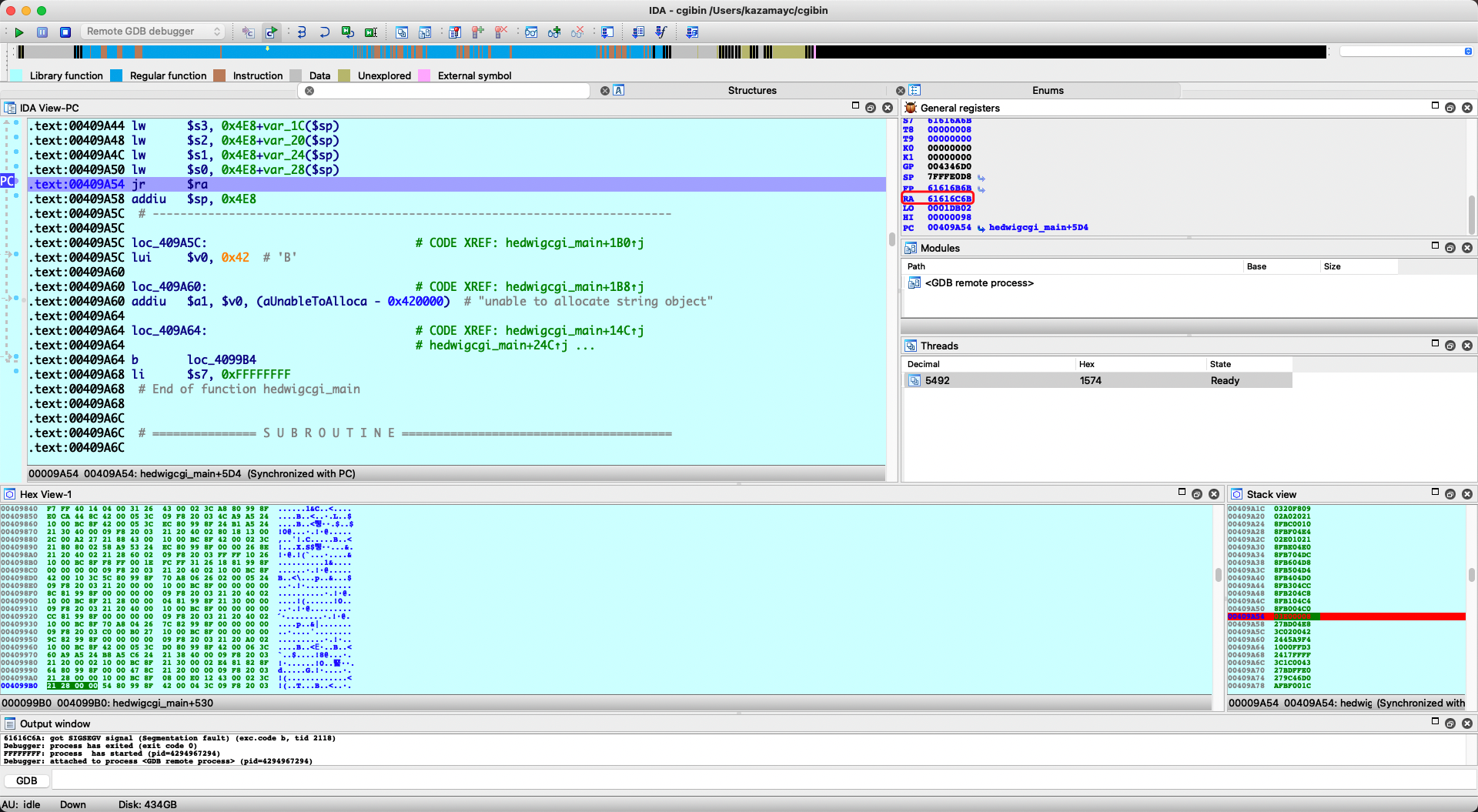Undock the General registers panel
This screenshot has height=812, width=1478.
[x=1450, y=108]
